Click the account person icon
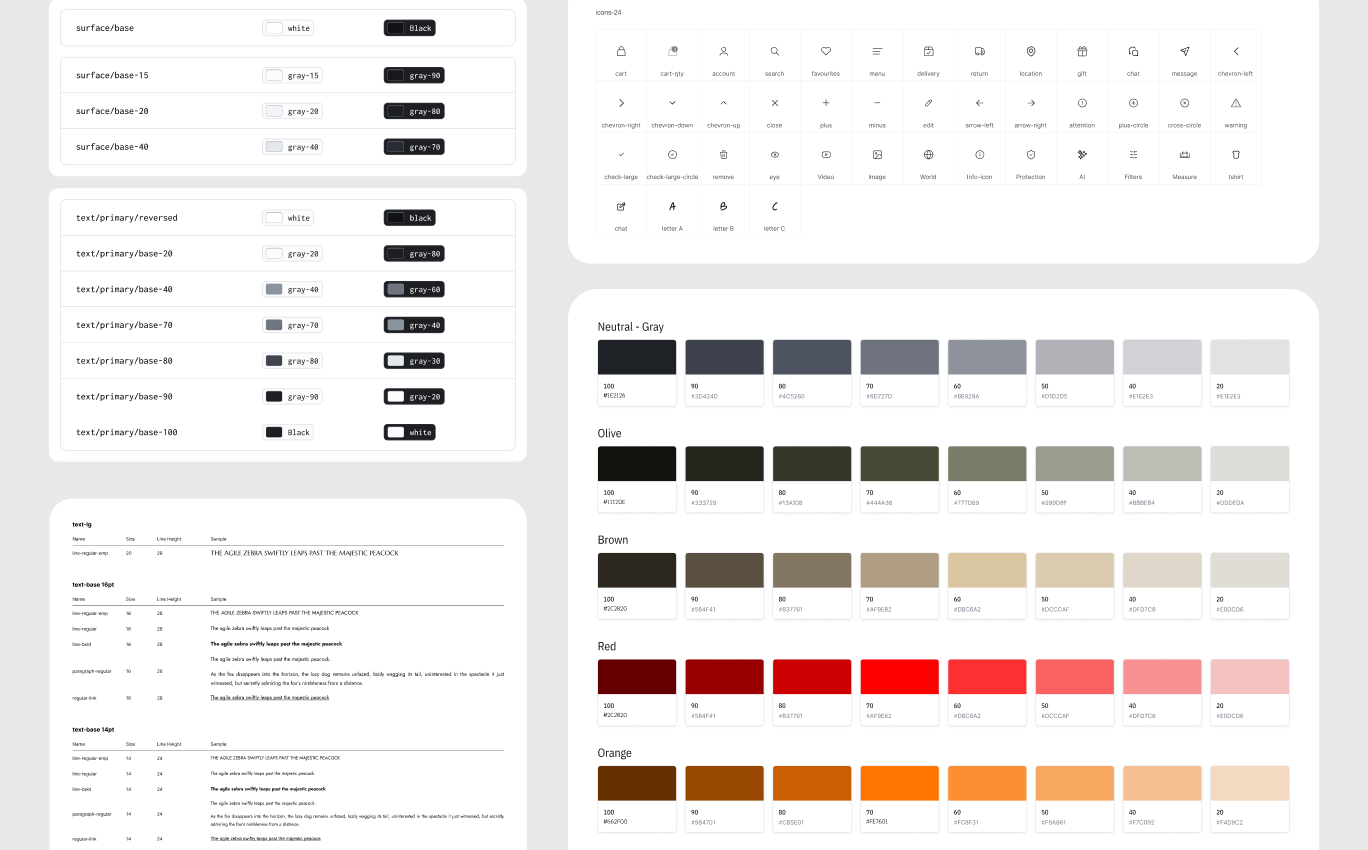Screen dimensions: 1368x850 [x=724, y=51]
